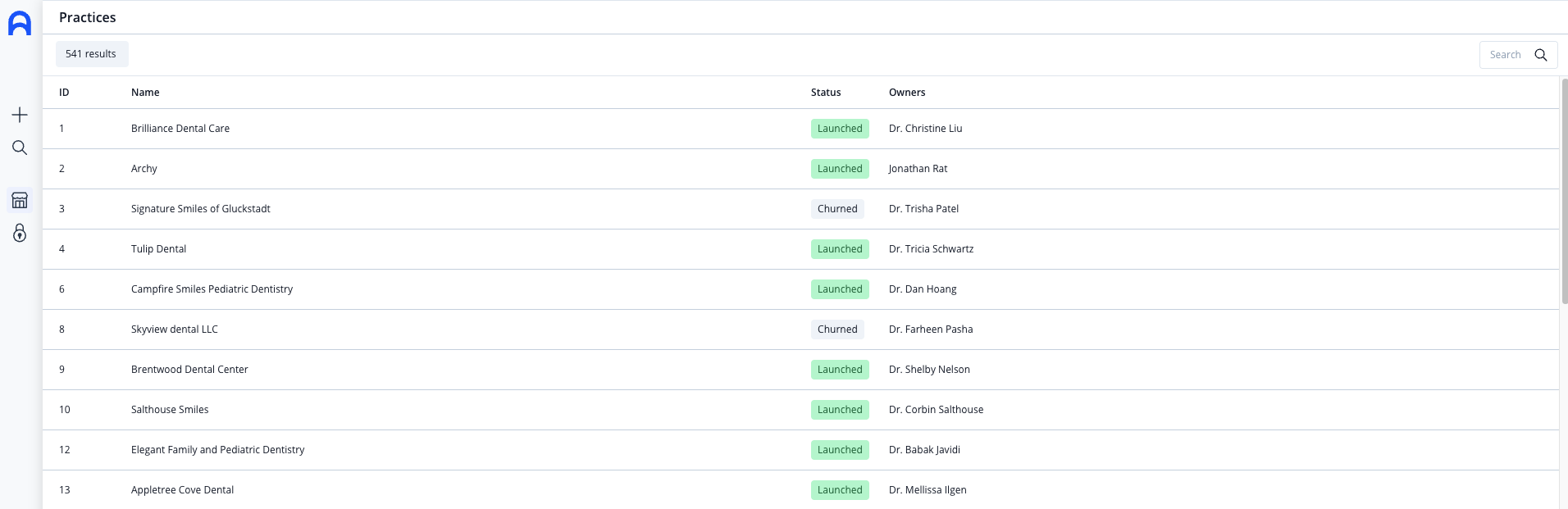Click owner Dr. Mellissa Ilgen
Viewport: 1568px width, 509px height.
tap(928, 490)
